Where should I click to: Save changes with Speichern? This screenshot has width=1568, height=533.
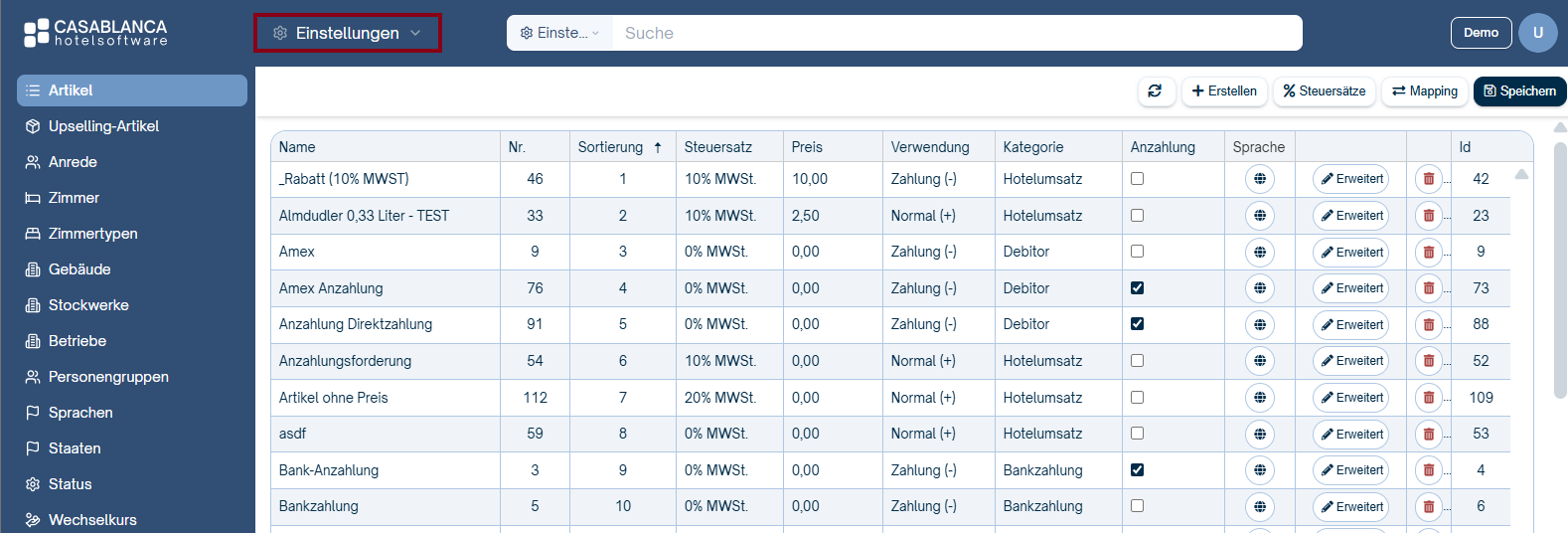1520,90
